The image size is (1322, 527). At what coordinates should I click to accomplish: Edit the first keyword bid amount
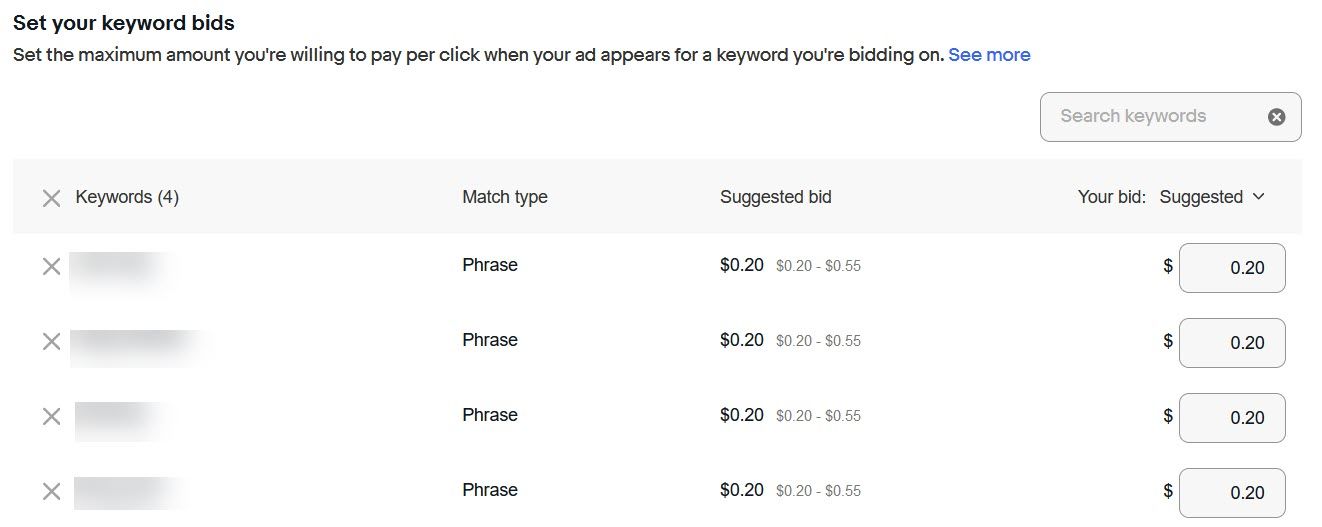coord(1232,268)
